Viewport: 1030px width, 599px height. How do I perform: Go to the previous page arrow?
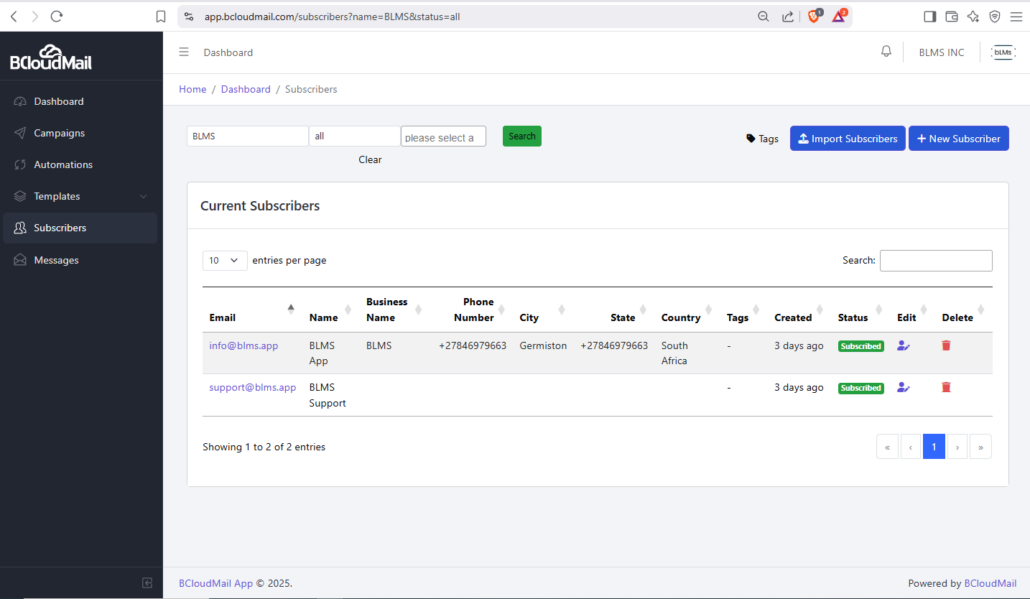coord(910,447)
